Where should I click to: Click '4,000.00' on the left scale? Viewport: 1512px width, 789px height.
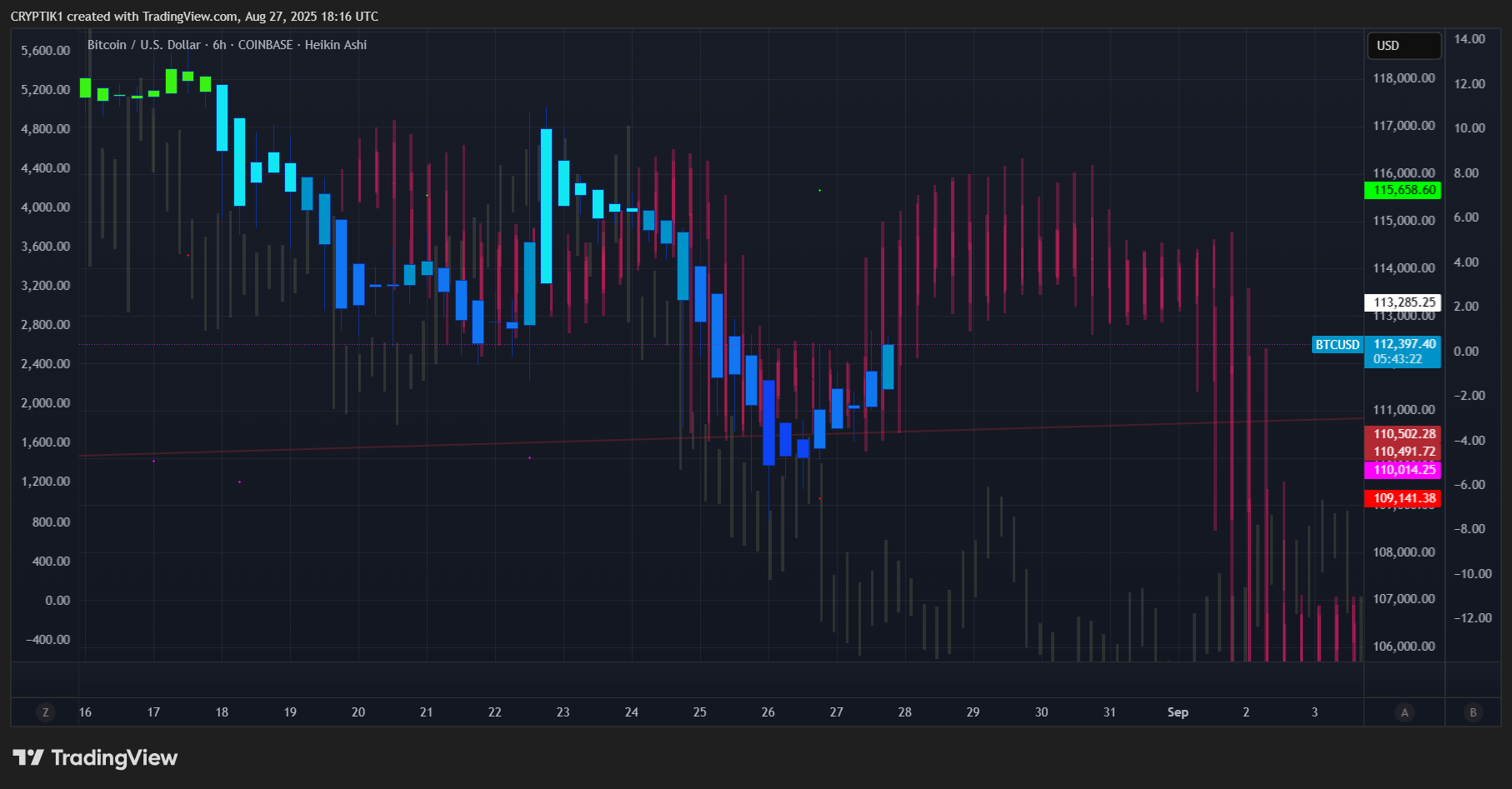(46, 207)
